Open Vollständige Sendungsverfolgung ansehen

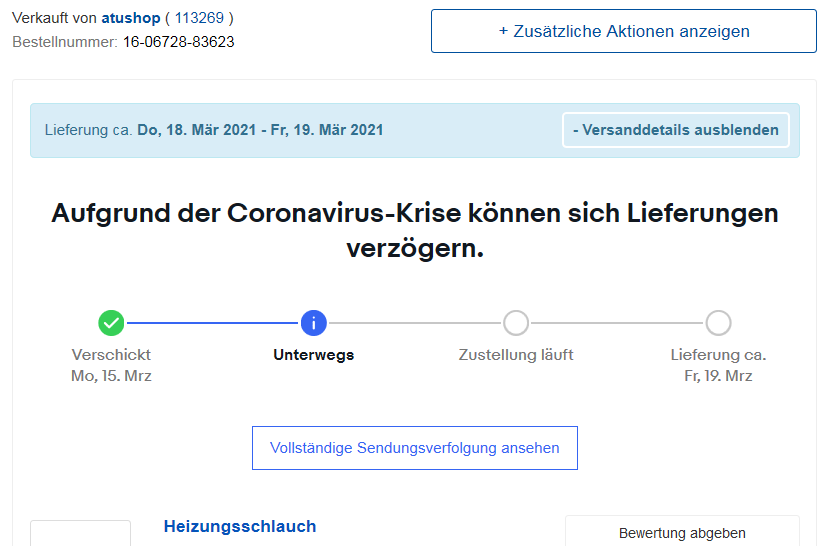click(414, 448)
